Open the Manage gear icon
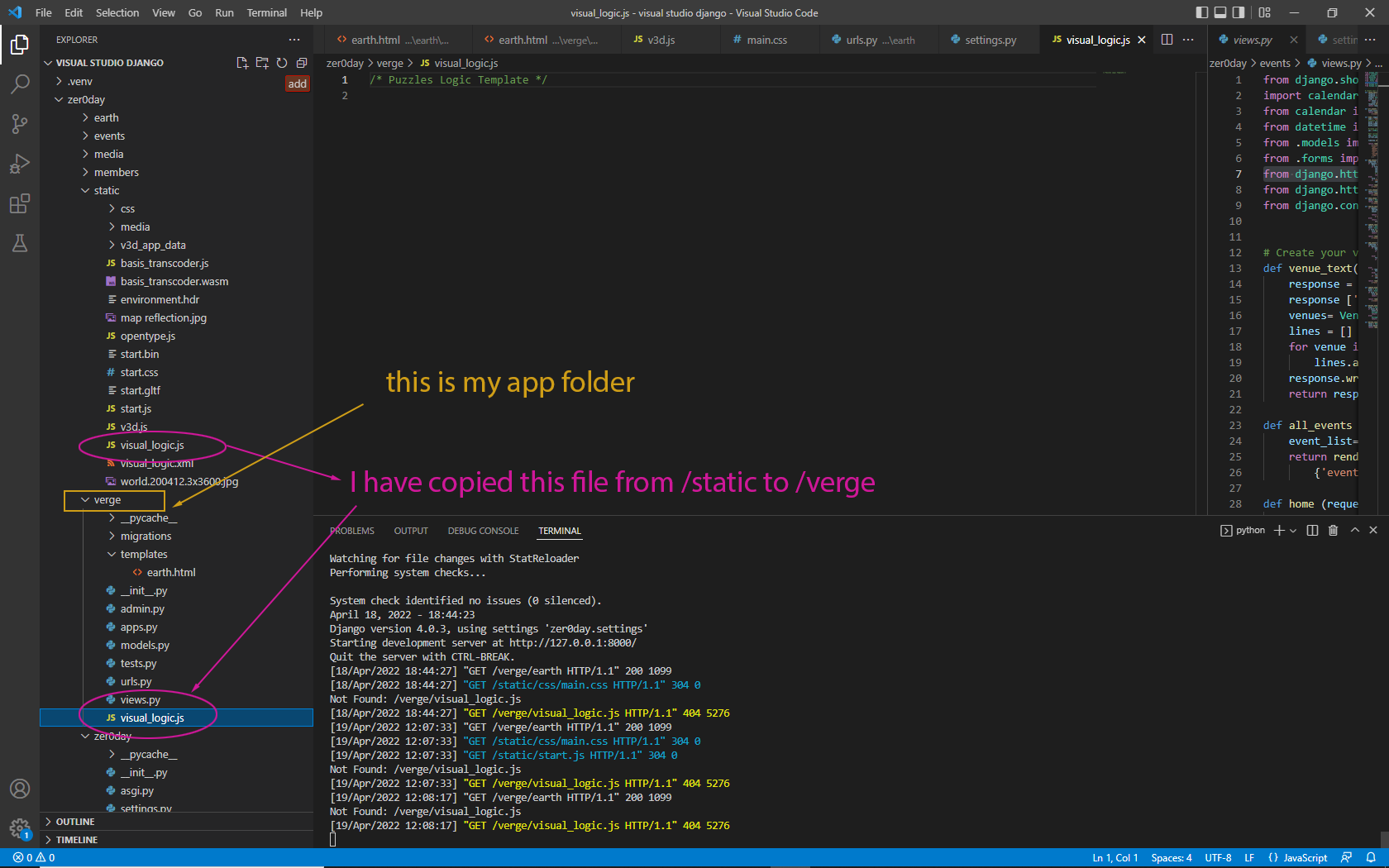Image resolution: width=1389 pixels, height=868 pixels. 20,828
